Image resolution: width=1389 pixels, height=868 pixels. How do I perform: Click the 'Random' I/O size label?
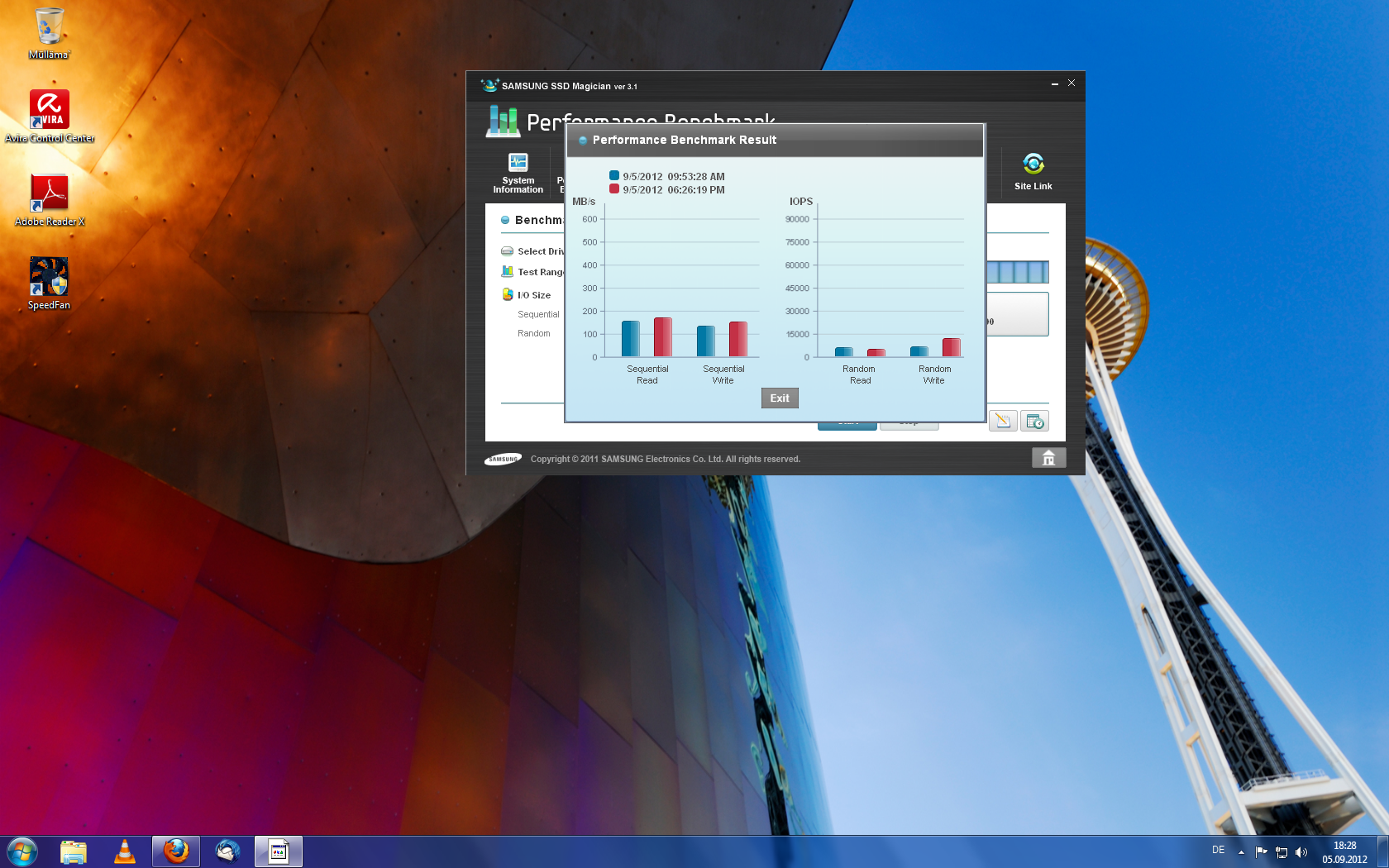pyautogui.click(x=534, y=333)
